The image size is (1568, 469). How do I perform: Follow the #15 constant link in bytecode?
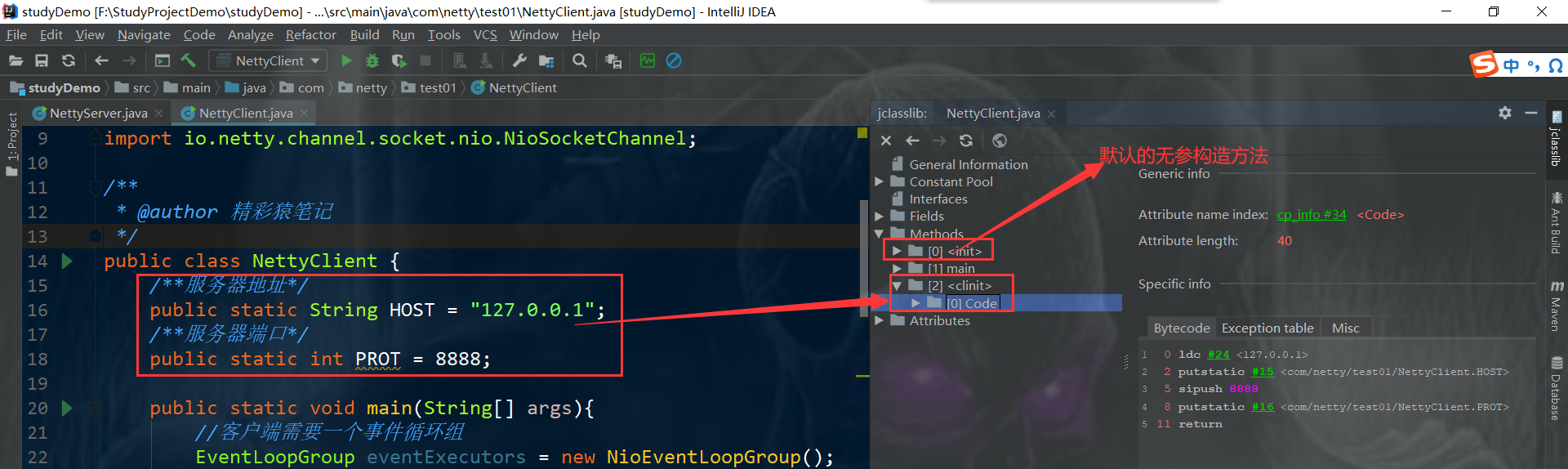(1263, 372)
